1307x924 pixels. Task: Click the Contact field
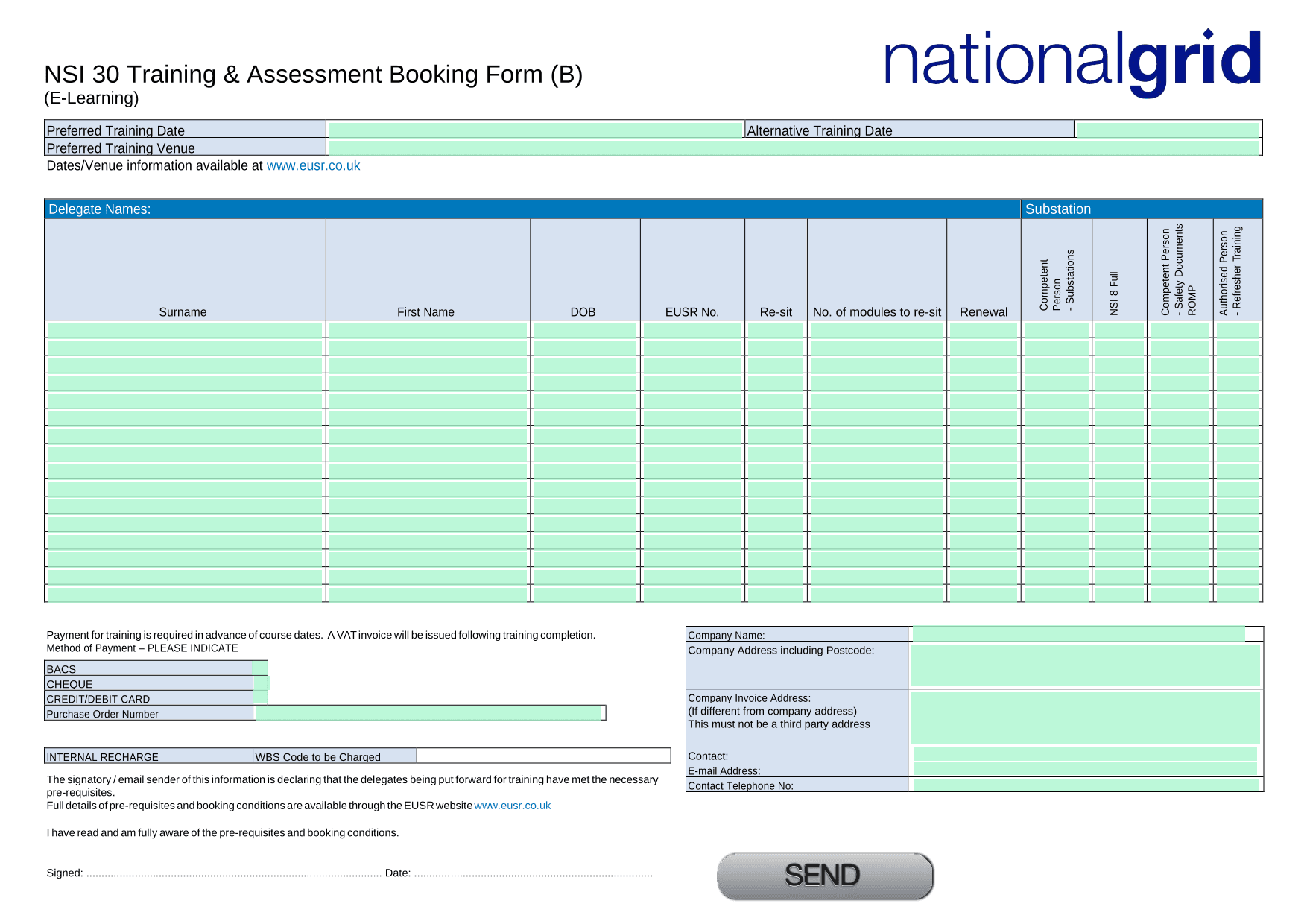1085,755
